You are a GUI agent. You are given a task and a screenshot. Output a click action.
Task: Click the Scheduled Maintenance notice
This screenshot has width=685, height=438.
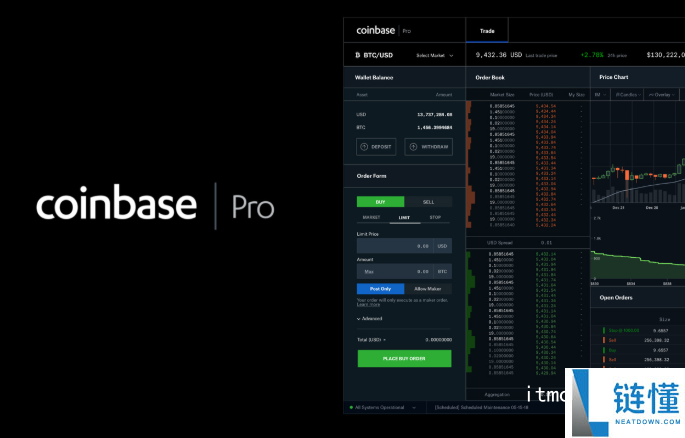coord(481,407)
